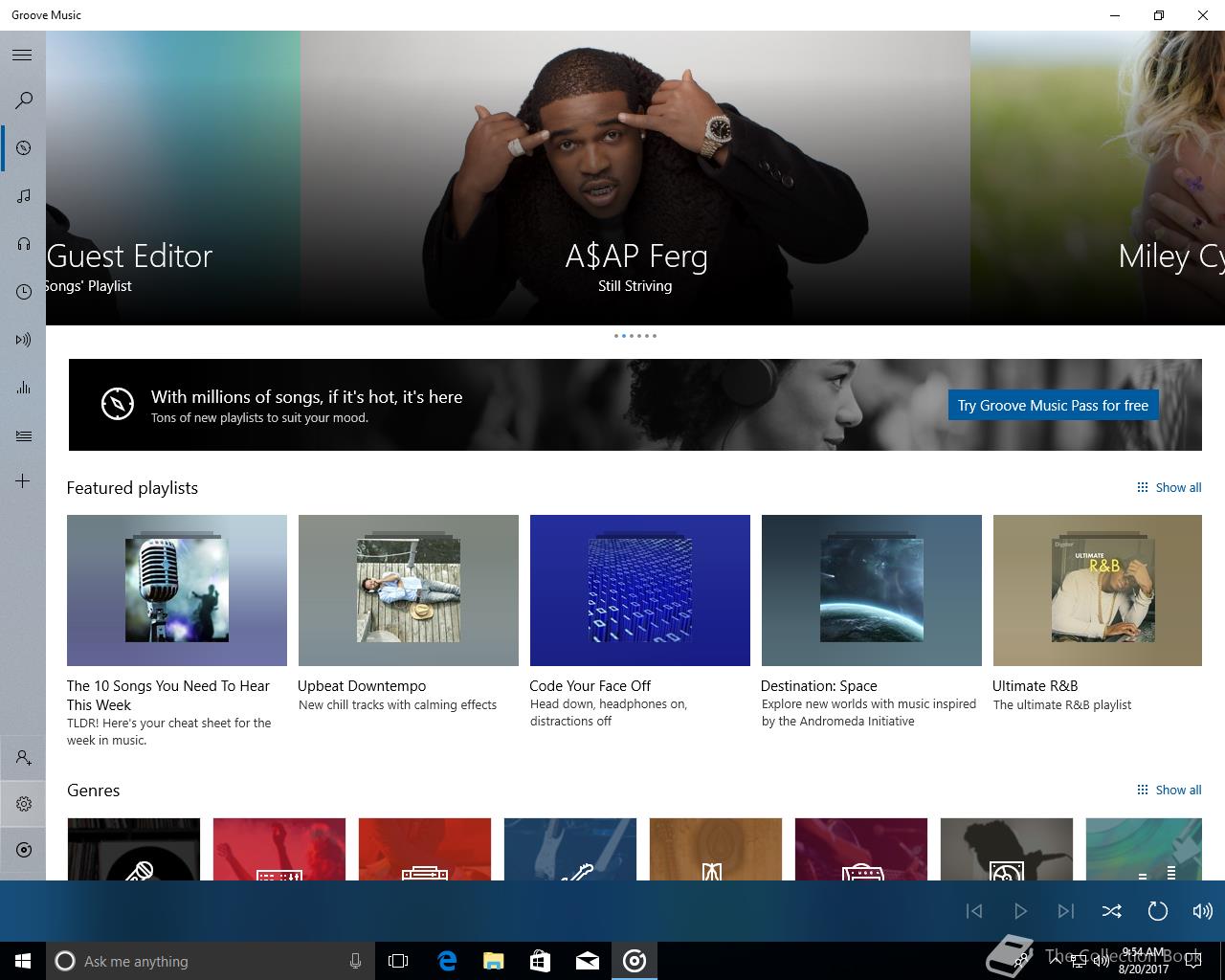1225x980 pixels.
Task: Open the hamburger navigation menu
Action: click(x=22, y=56)
